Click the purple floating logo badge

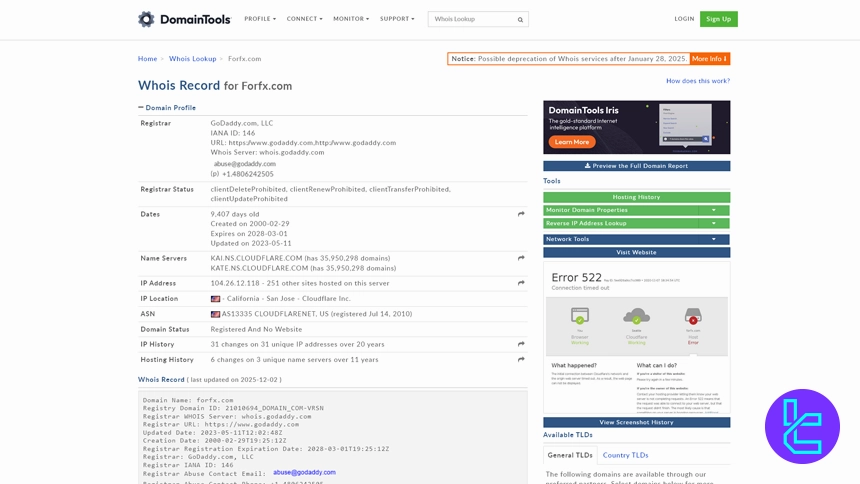[802, 426]
